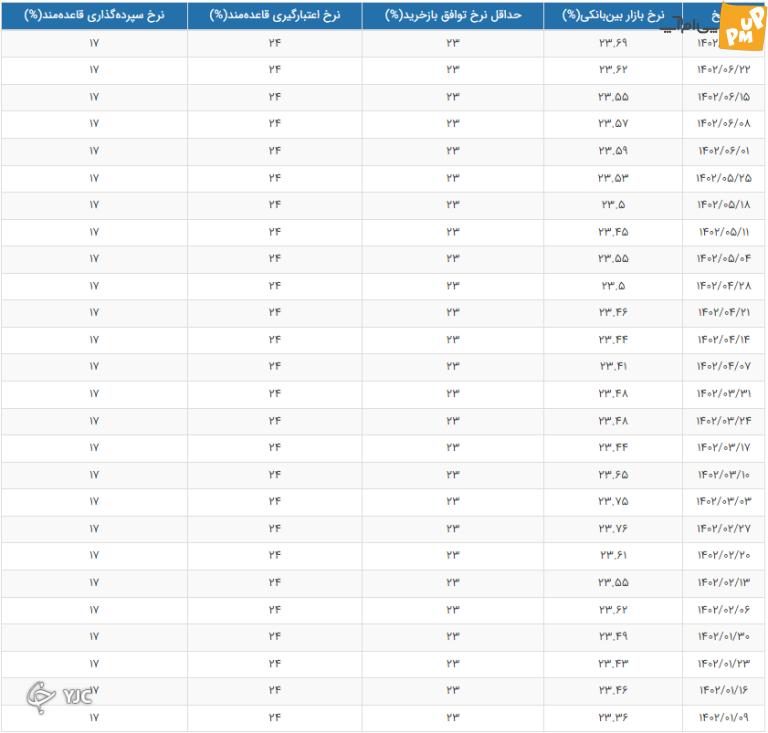Image resolution: width=768 pixels, height=733 pixels.
Task: Select the date cell ۱۴۰۲/۰۱/۲۳
Action: (724, 664)
